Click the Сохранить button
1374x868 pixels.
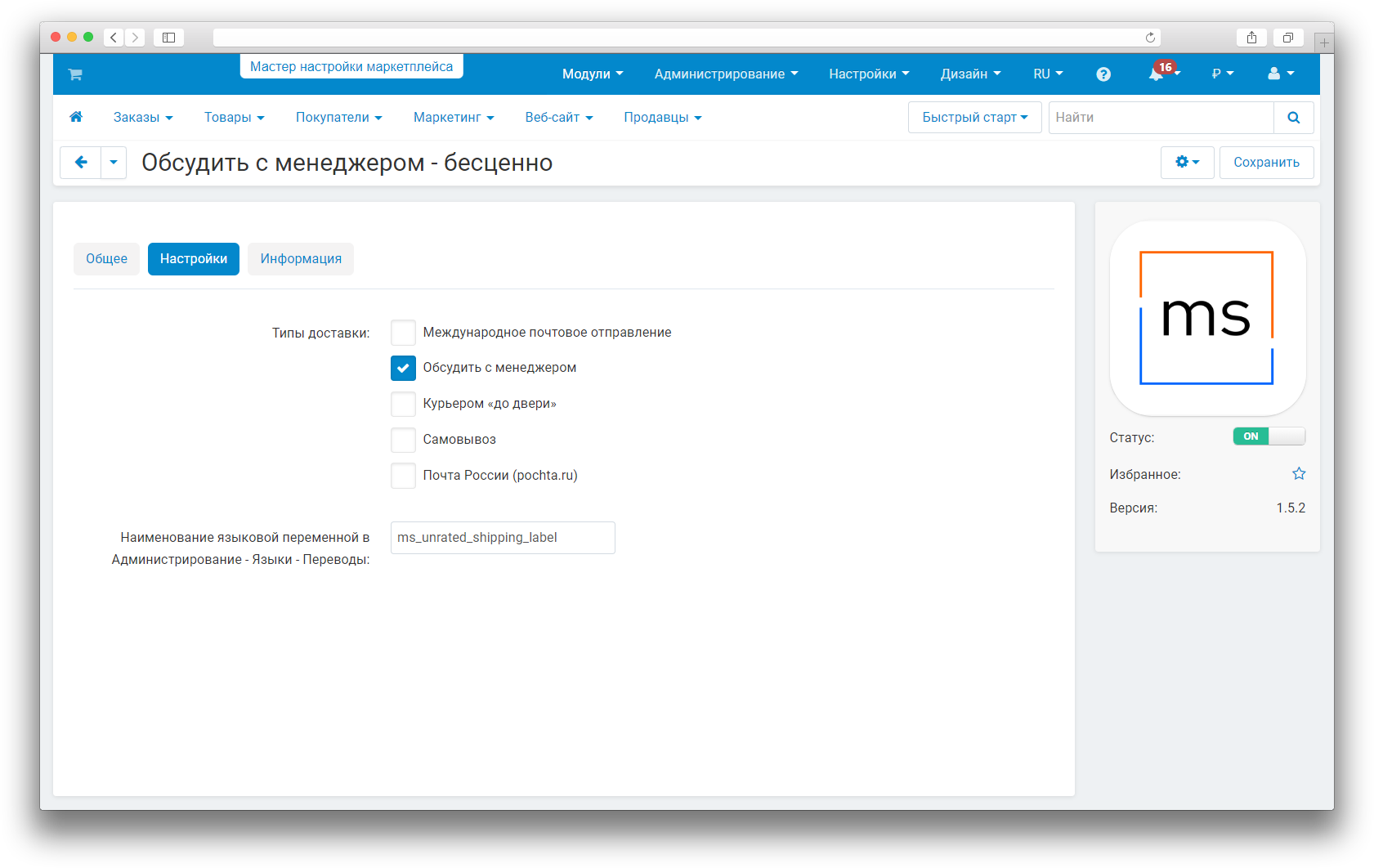tap(1266, 163)
